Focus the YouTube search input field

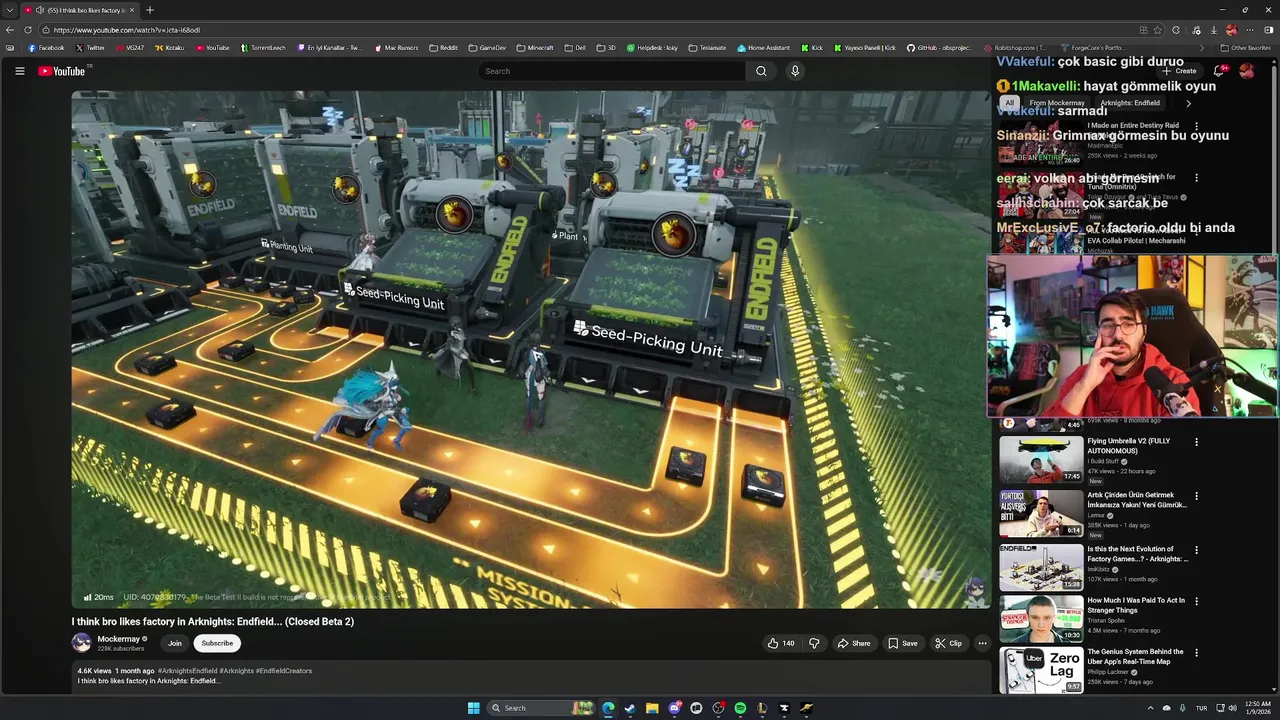[x=612, y=71]
